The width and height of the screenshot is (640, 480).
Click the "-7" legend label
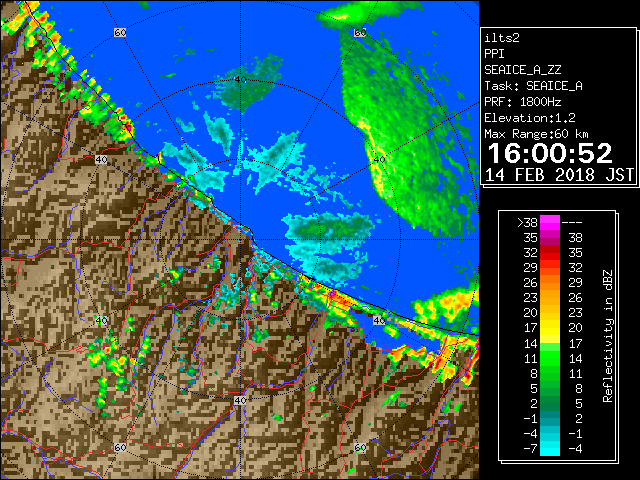click(x=530, y=449)
